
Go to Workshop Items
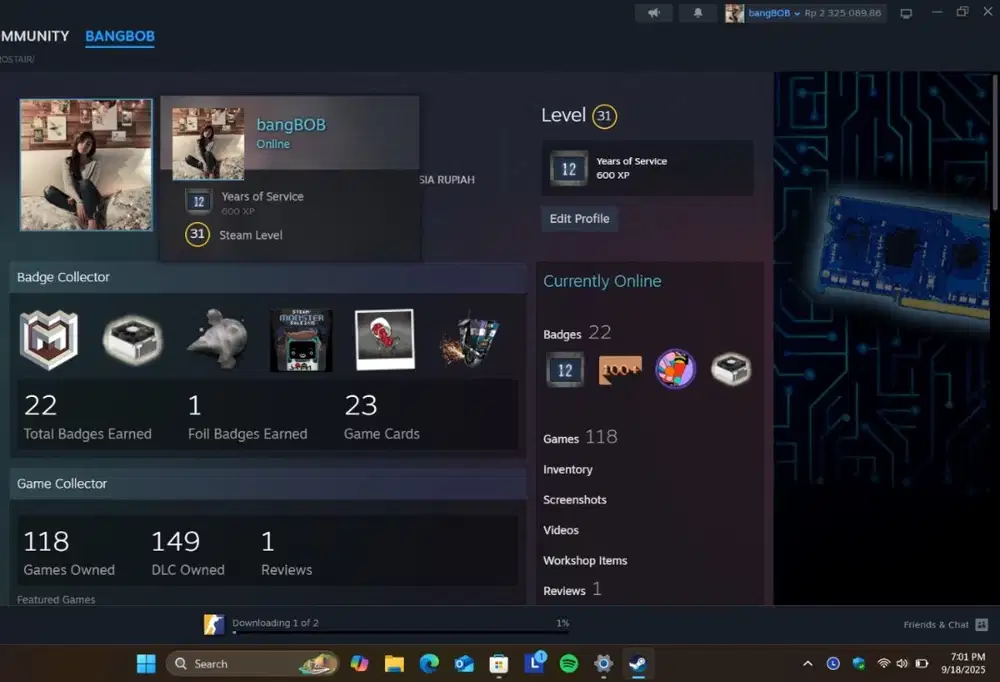(x=585, y=561)
